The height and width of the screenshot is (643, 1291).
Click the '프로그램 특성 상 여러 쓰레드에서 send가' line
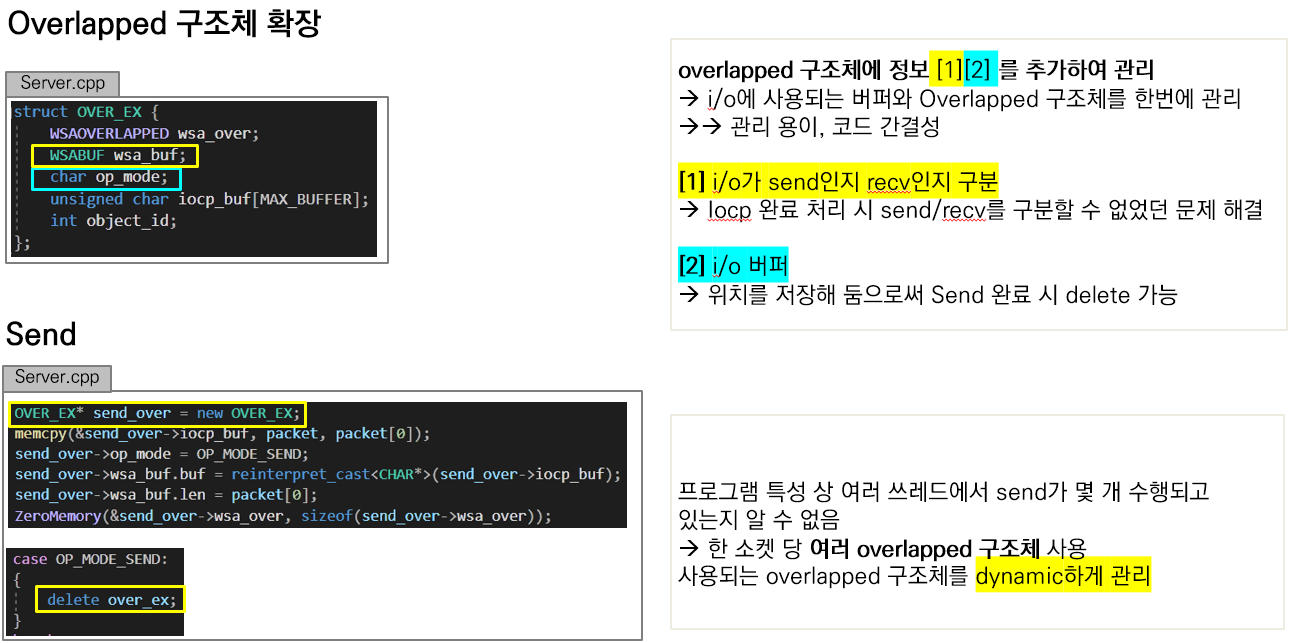pyautogui.click(x=944, y=492)
